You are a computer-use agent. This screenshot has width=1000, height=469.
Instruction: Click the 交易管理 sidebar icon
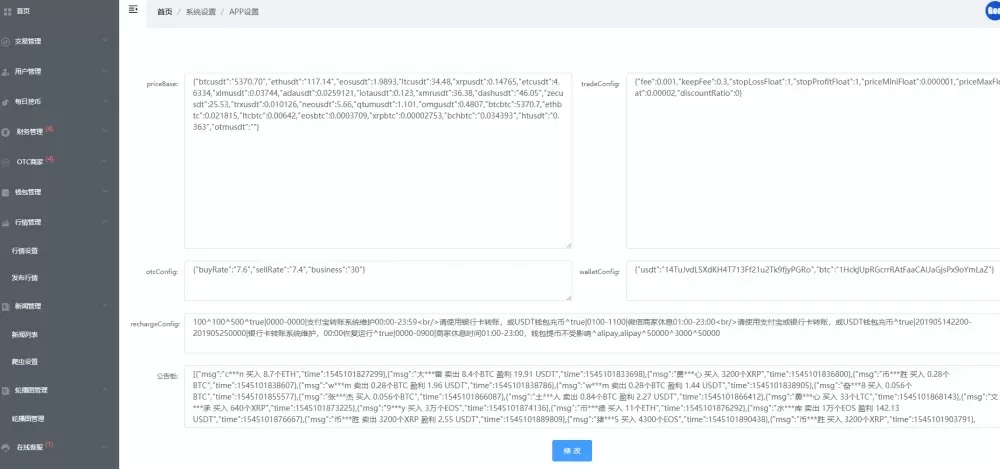tap(6, 42)
